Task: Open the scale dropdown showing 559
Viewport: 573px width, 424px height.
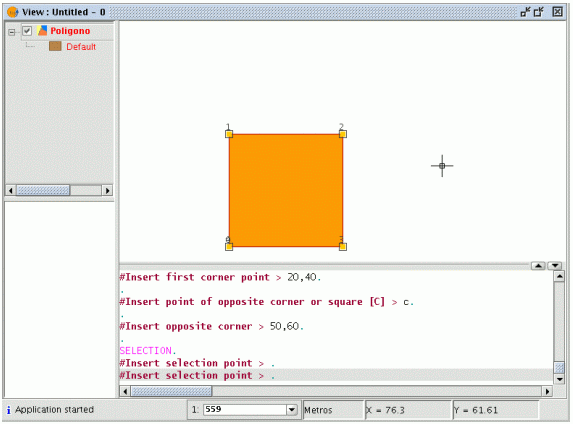Action: click(292, 410)
